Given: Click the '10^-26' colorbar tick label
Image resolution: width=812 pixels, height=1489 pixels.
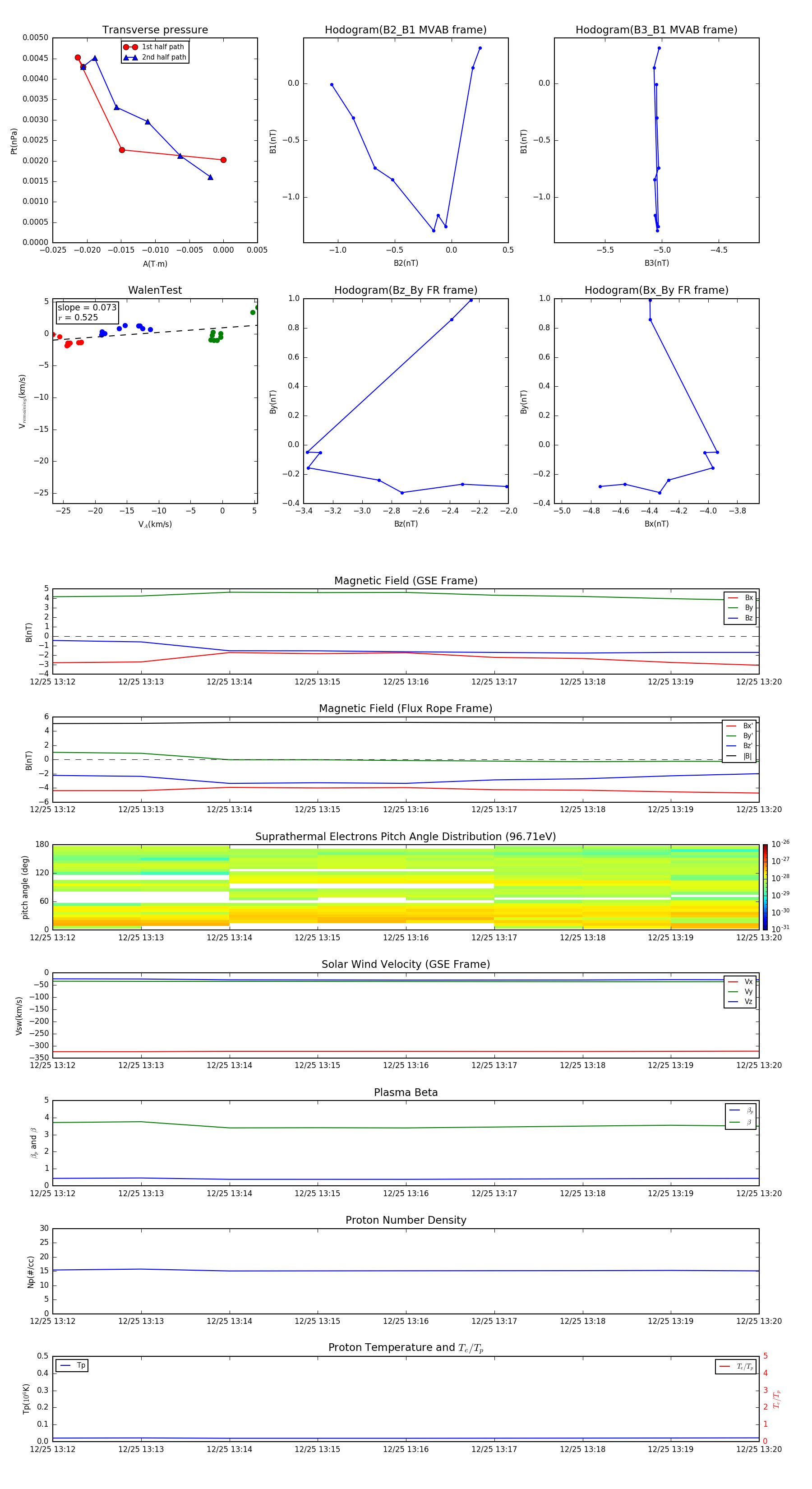Looking at the screenshot, I should [x=780, y=844].
